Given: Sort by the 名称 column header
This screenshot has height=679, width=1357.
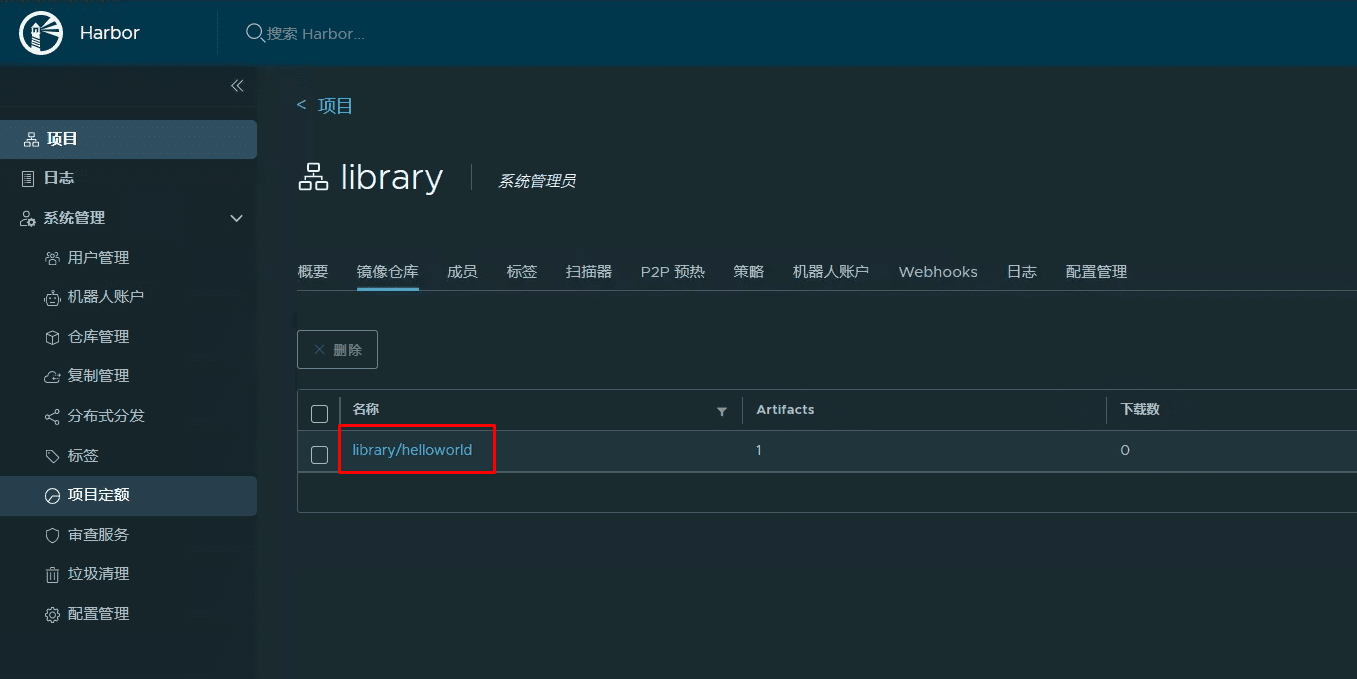Looking at the screenshot, I should pyautogui.click(x=366, y=409).
